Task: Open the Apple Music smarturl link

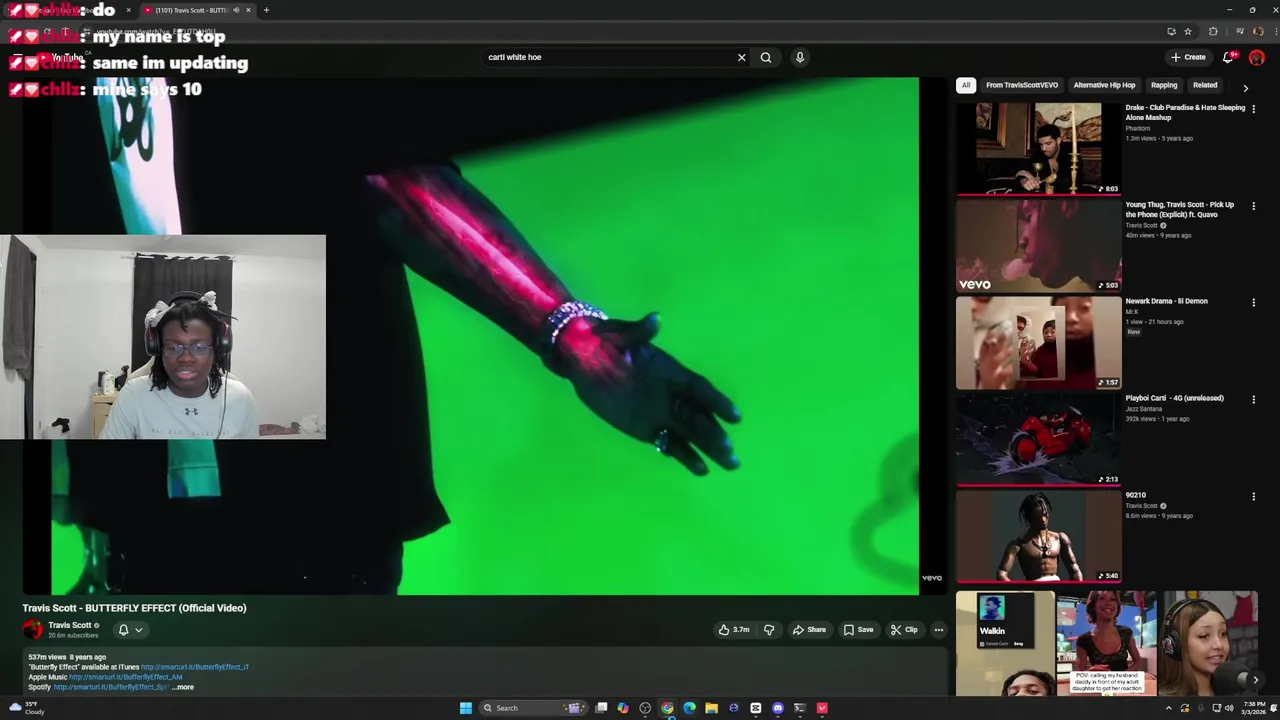Action: click(126, 677)
